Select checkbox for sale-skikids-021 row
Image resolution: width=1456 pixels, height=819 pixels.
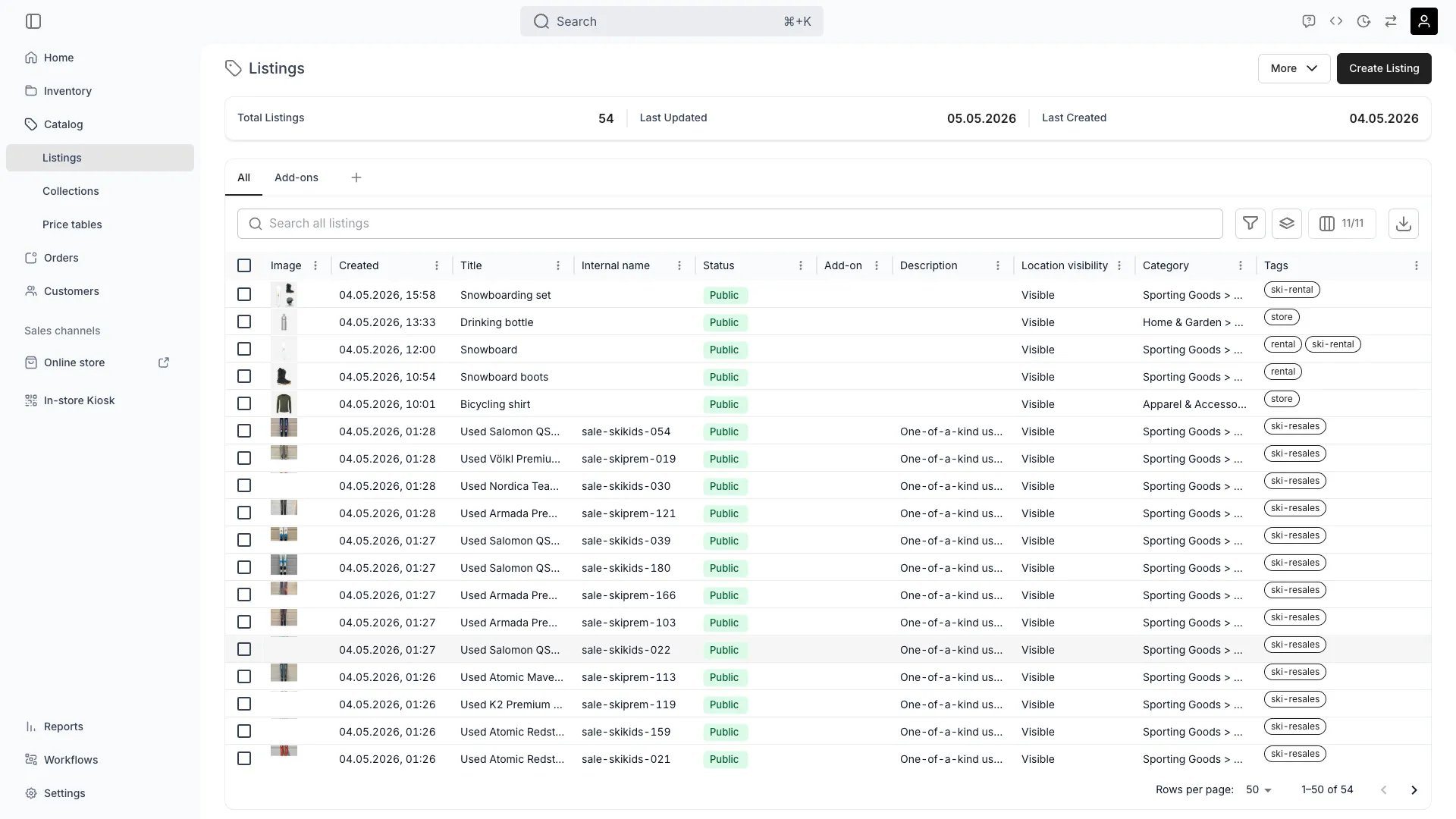coord(244,758)
